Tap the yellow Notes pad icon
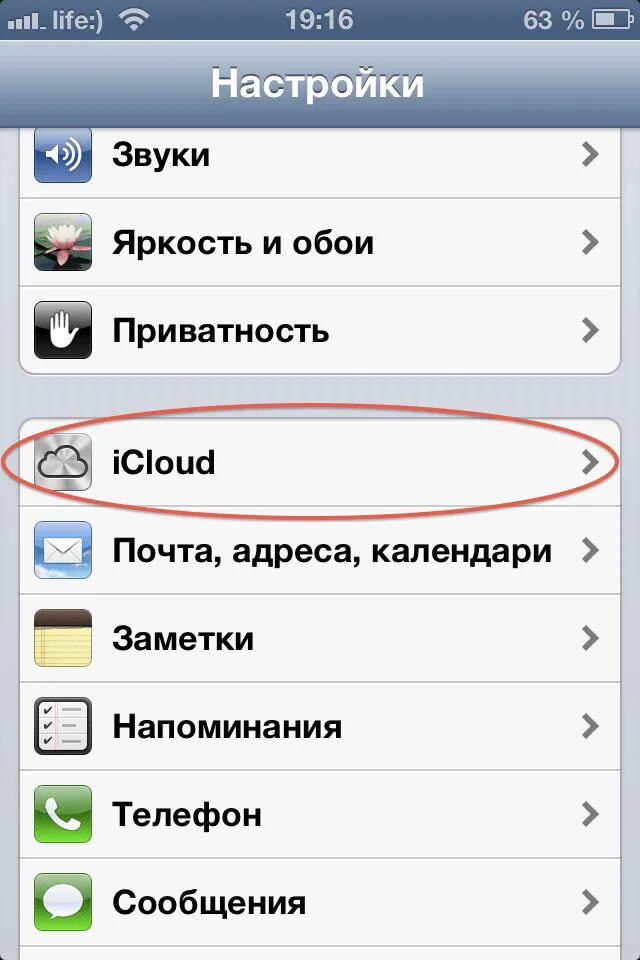The image size is (640, 960). (x=63, y=638)
